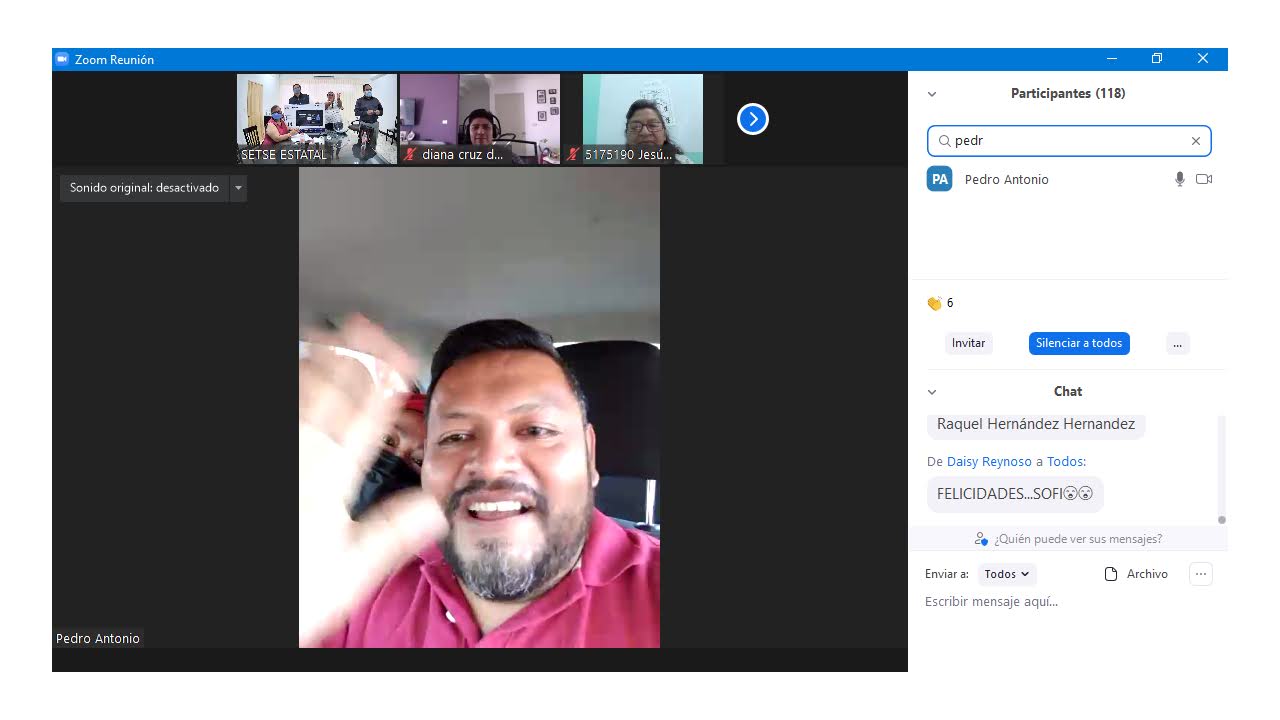Attach a file with Archivo button
This screenshot has height=720, width=1280.
click(x=1136, y=574)
